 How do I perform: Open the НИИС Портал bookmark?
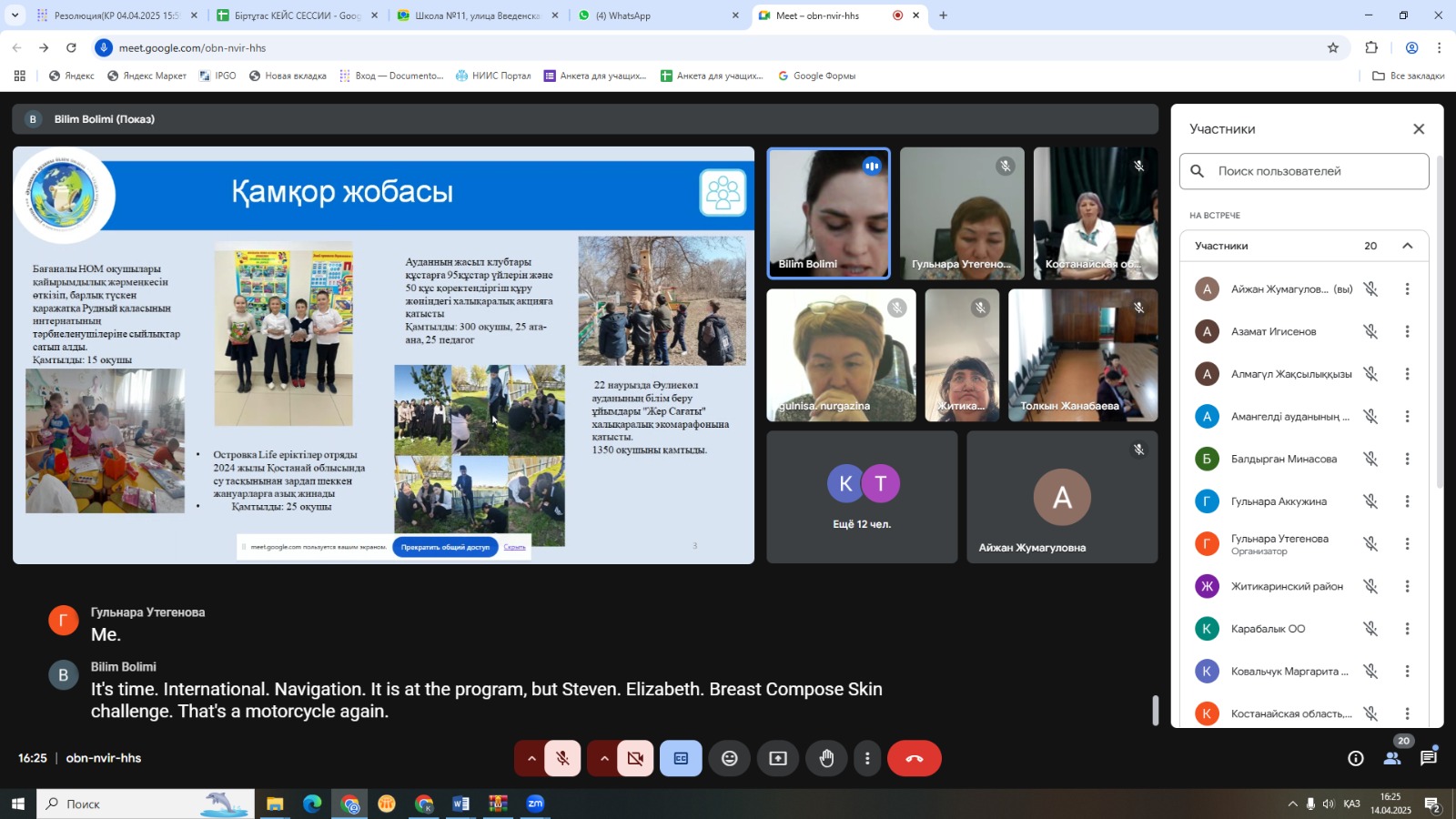(x=493, y=76)
